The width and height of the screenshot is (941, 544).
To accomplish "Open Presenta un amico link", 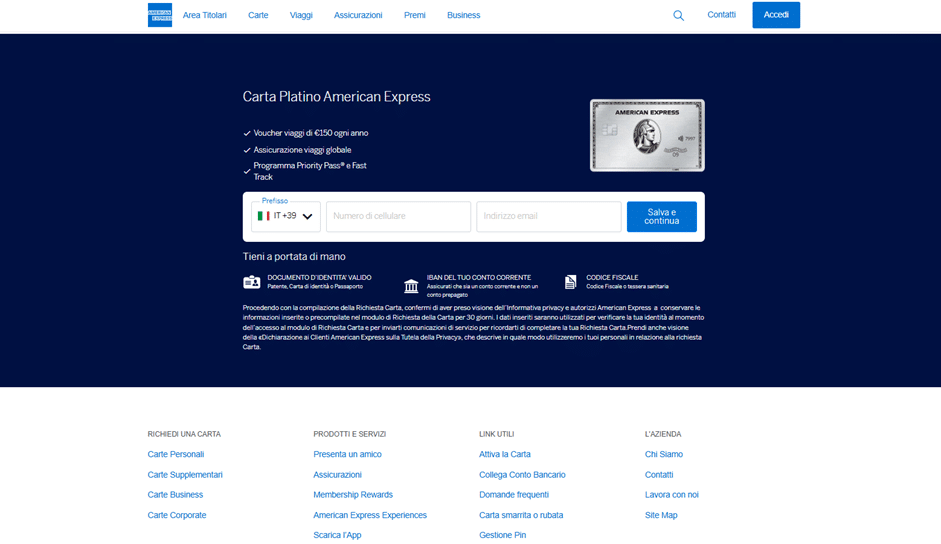I will pos(347,454).
